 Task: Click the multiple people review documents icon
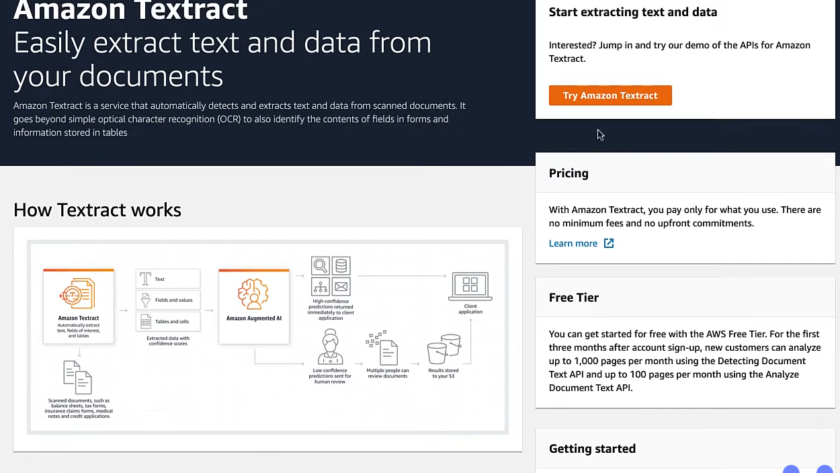(x=382, y=349)
